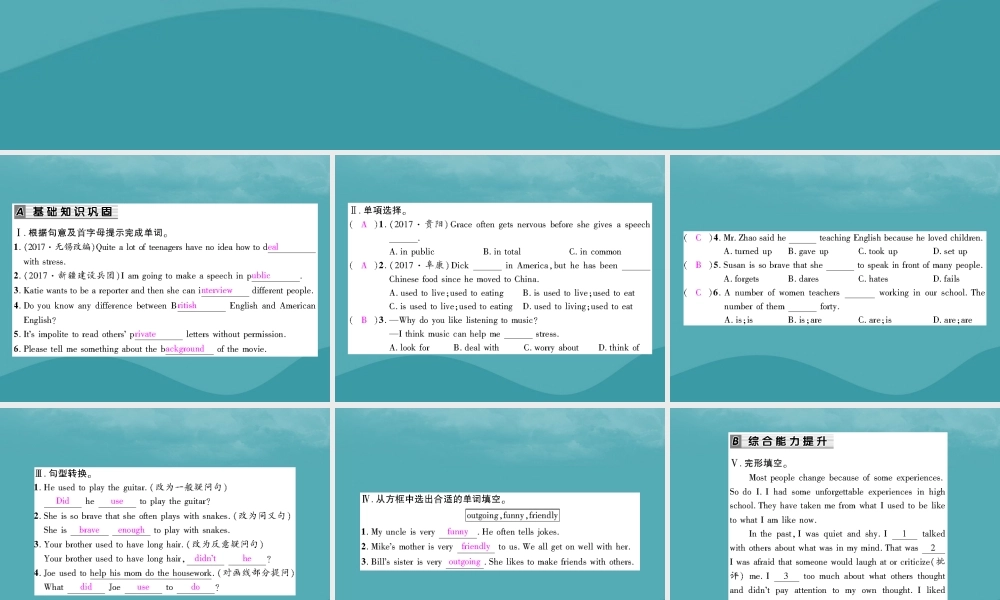Click the 'B 综合能力提升' section heading

tap(781, 441)
